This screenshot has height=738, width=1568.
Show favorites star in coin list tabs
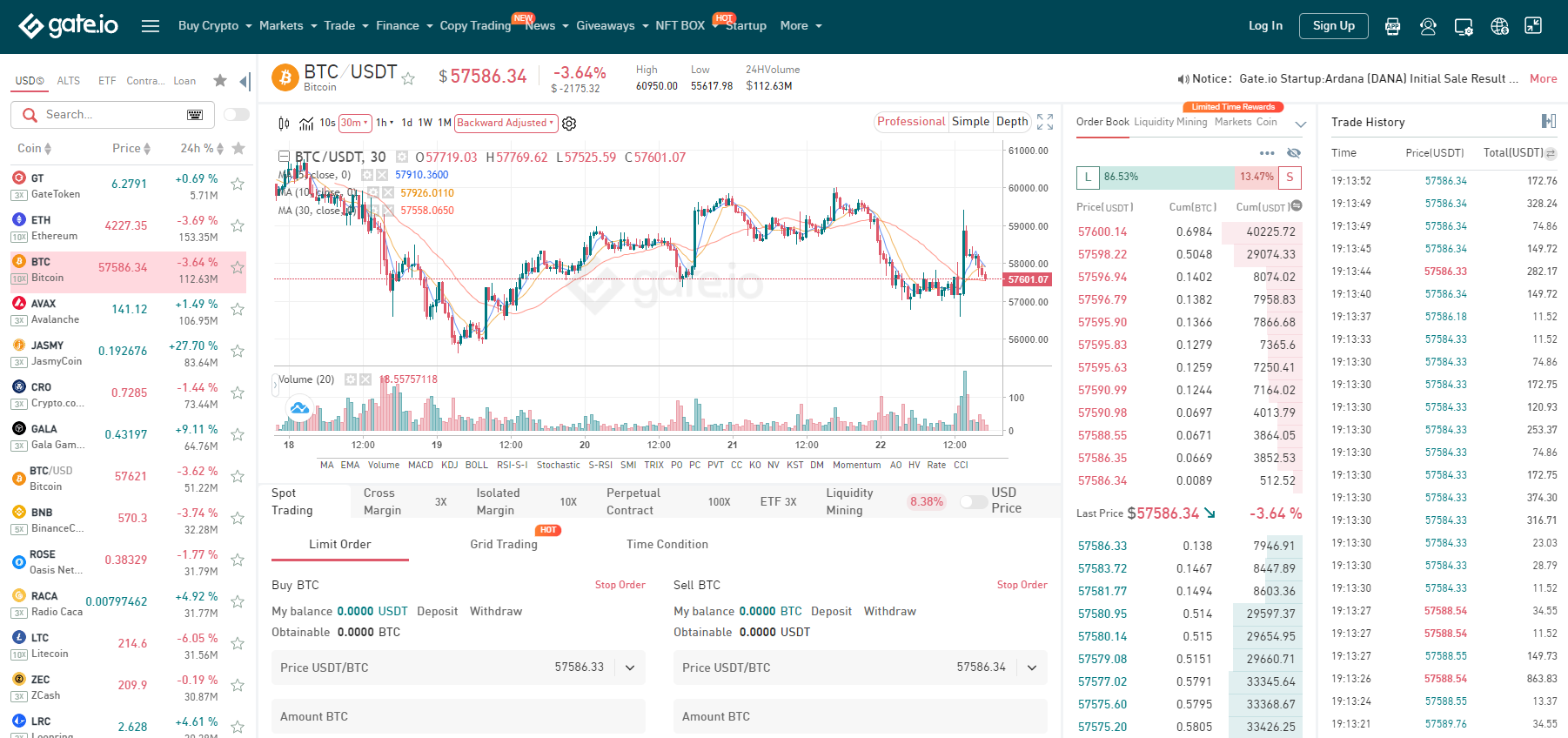point(220,81)
